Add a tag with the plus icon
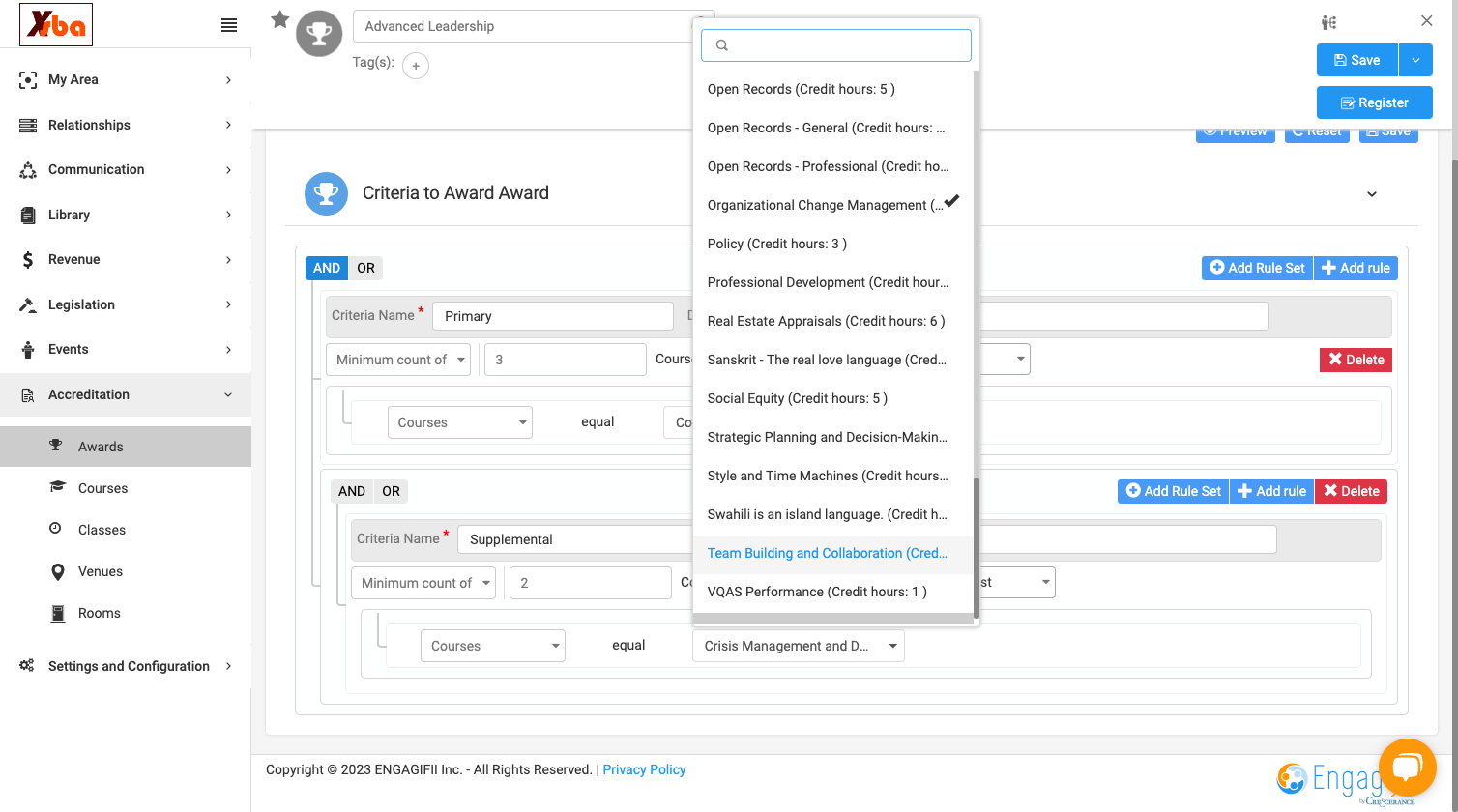Viewport: 1458px width, 812px height. coord(416,66)
